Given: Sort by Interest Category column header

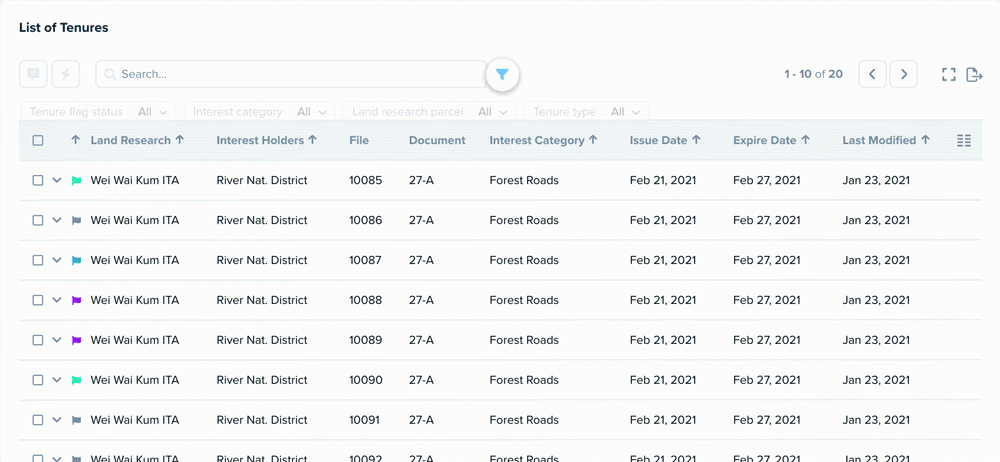Looking at the screenshot, I should pos(543,140).
